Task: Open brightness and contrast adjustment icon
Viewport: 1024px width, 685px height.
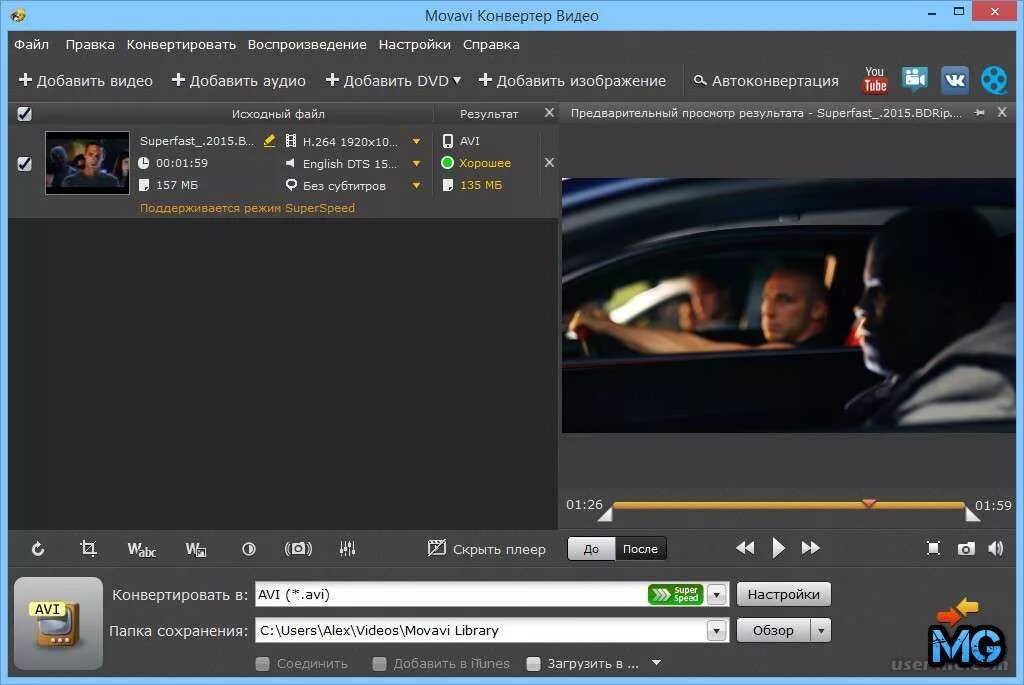Action: click(x=249, y=549)
